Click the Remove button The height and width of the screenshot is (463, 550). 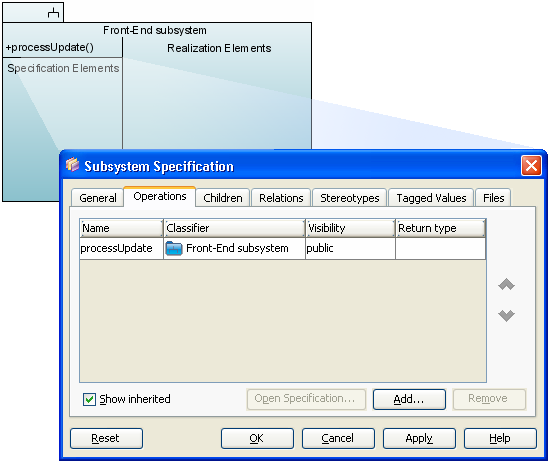pyautogui.click(x=489, y=399)
